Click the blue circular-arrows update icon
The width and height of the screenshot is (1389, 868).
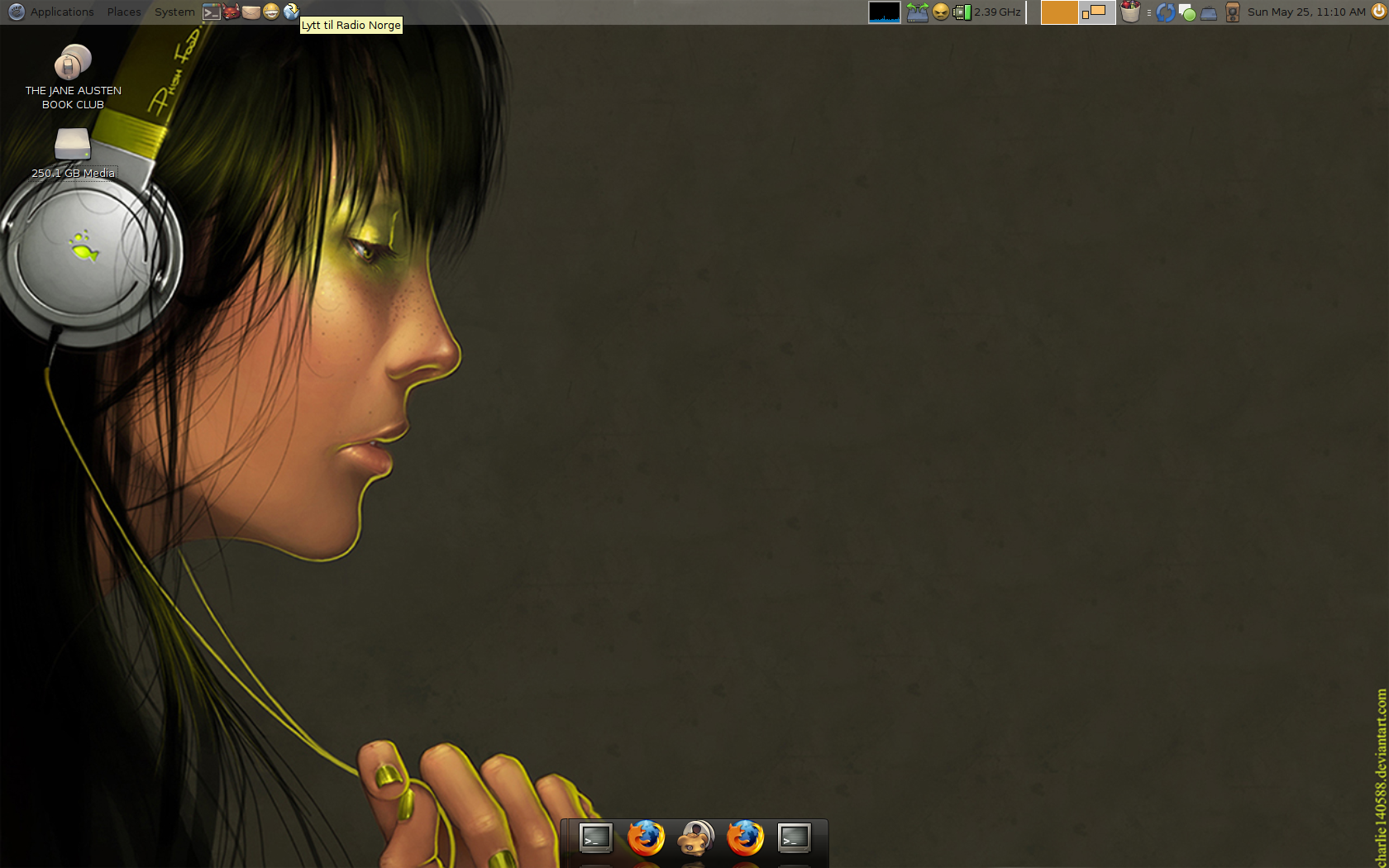1166,12
